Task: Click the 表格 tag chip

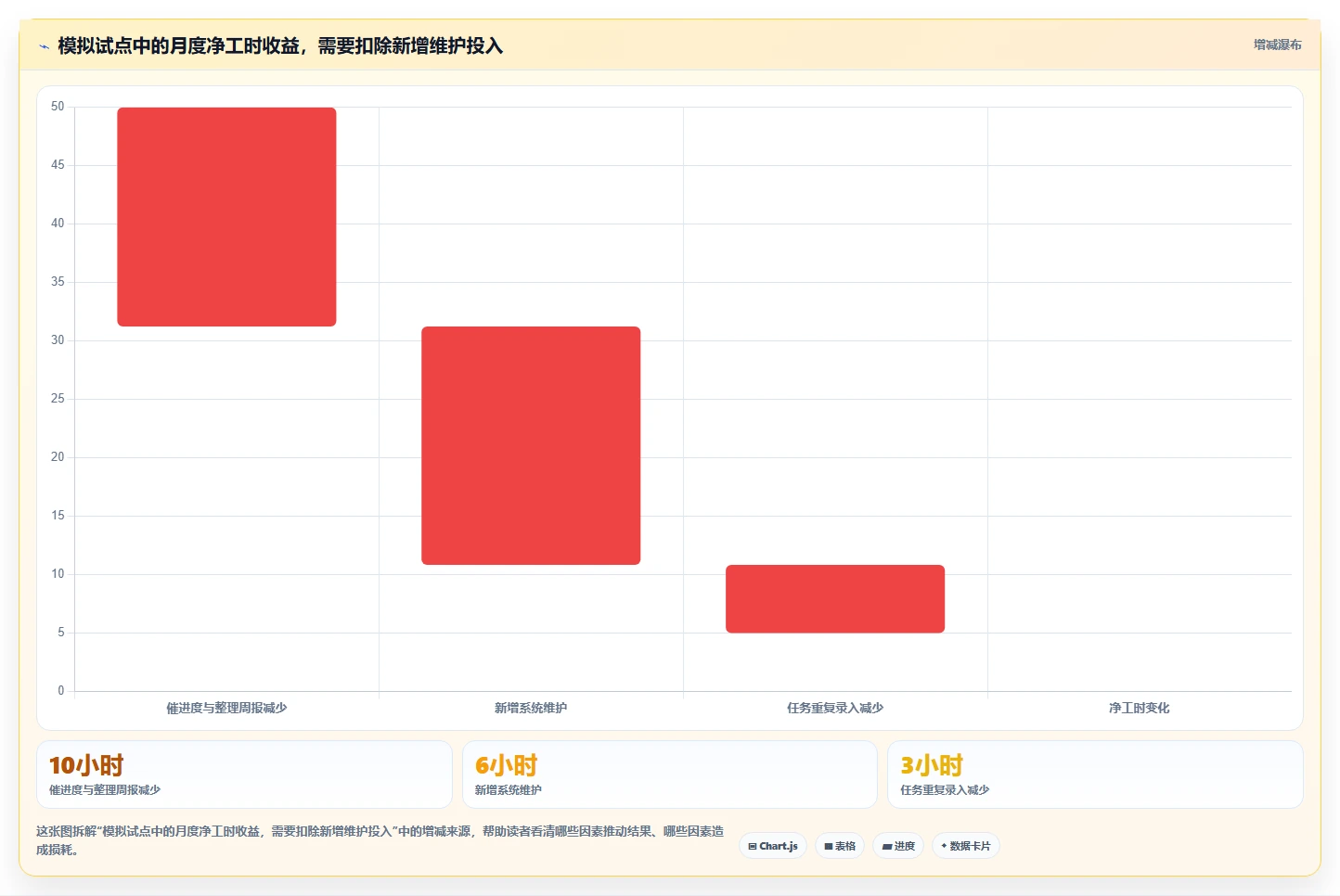Action: pos(840,846)
